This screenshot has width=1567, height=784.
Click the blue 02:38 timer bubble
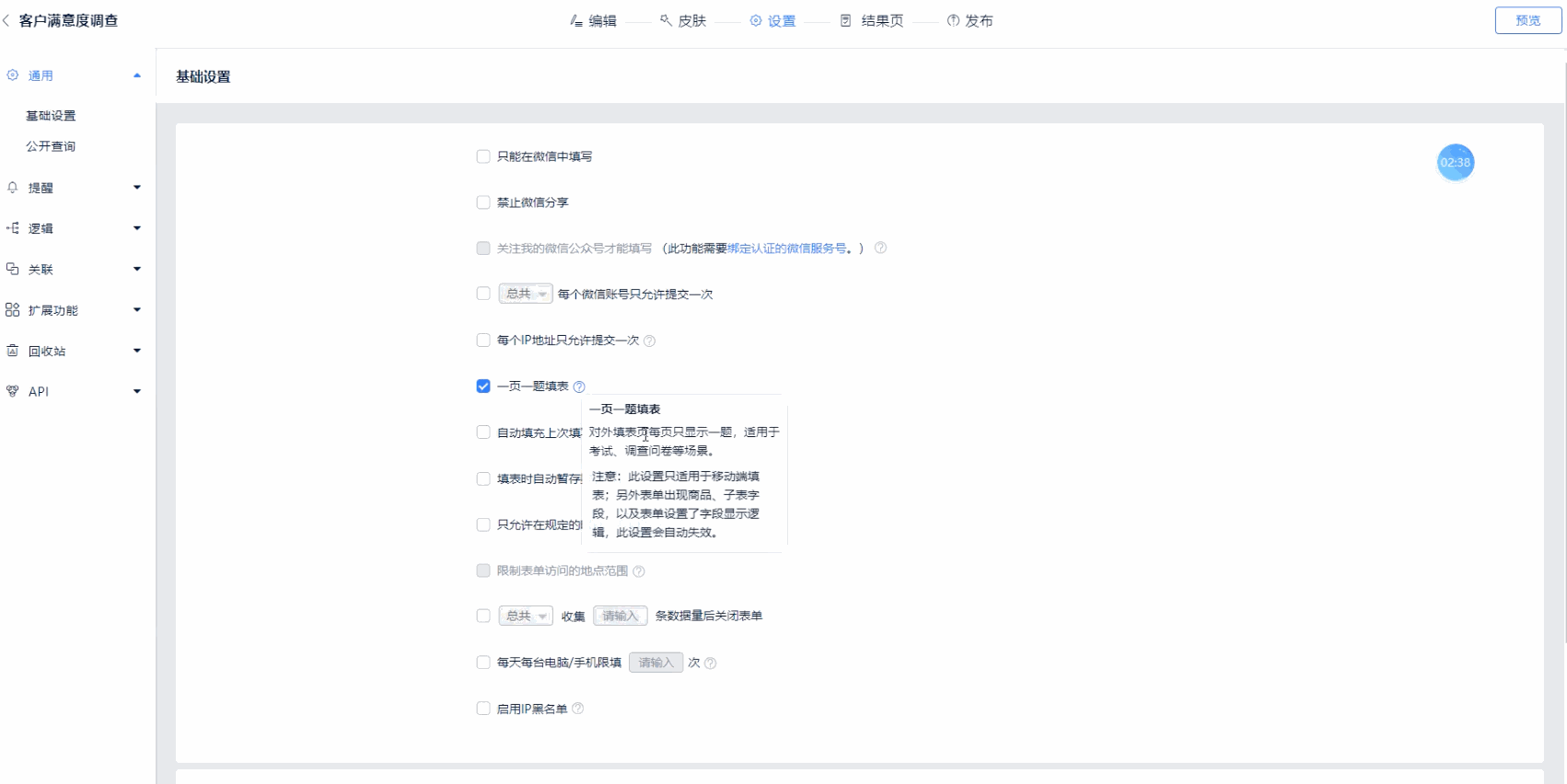[1455, 163]
